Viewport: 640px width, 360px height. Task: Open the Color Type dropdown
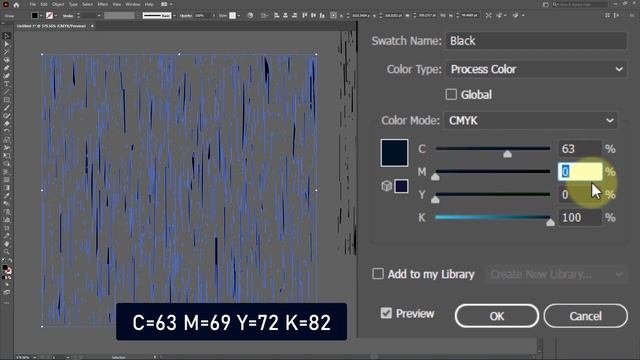(x=535, y=69)
